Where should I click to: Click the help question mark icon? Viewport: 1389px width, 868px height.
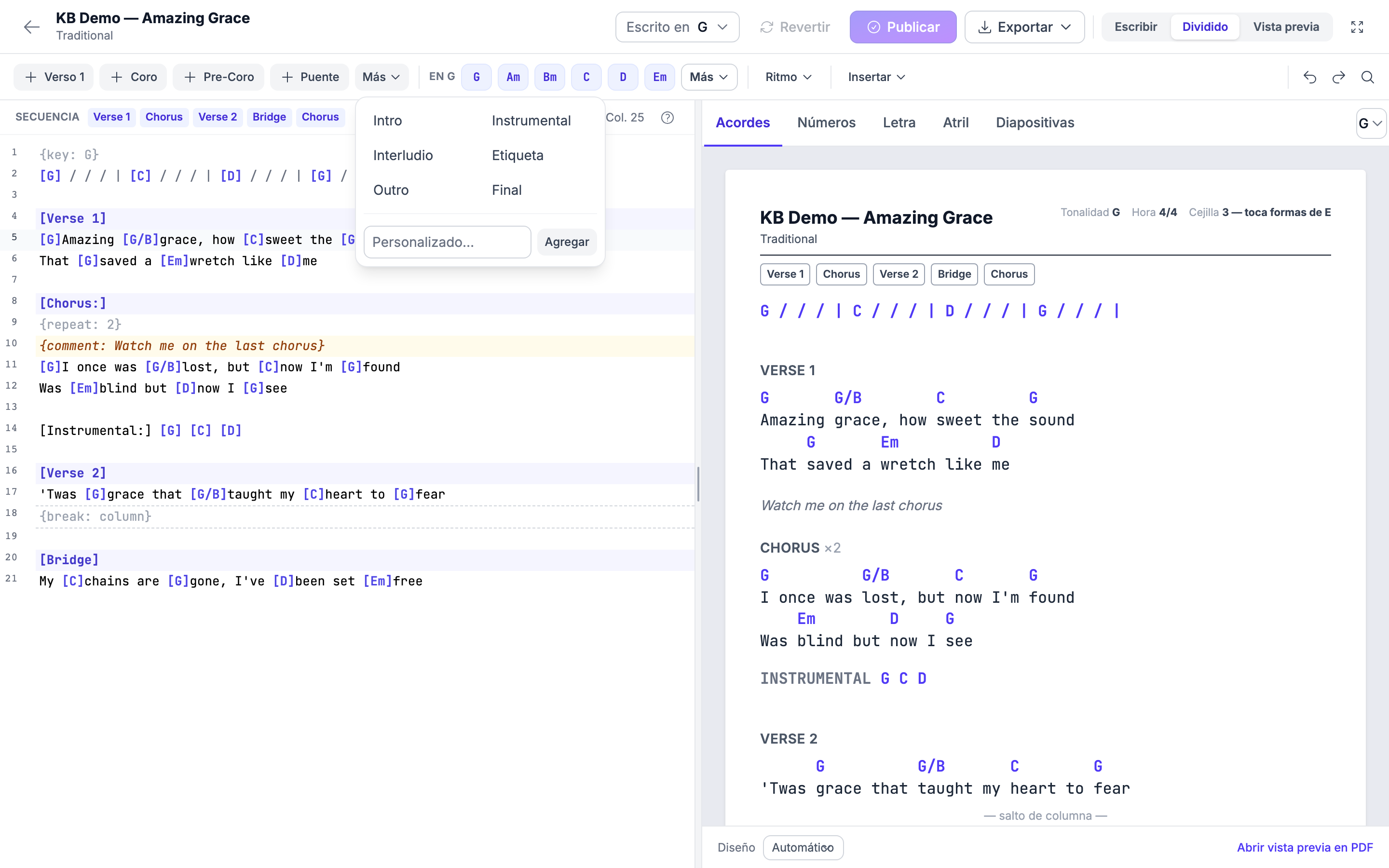[x=667, y=118]
